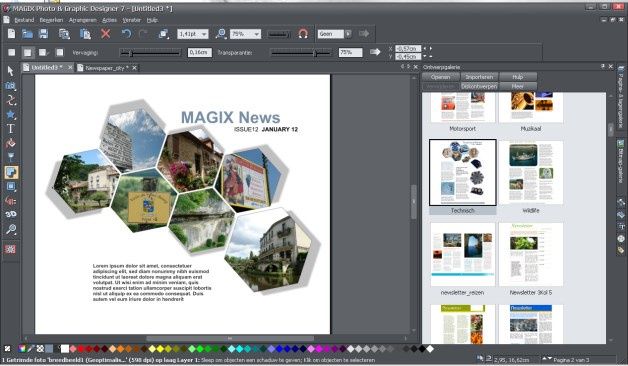Open the red Live Effects tool

10,249
